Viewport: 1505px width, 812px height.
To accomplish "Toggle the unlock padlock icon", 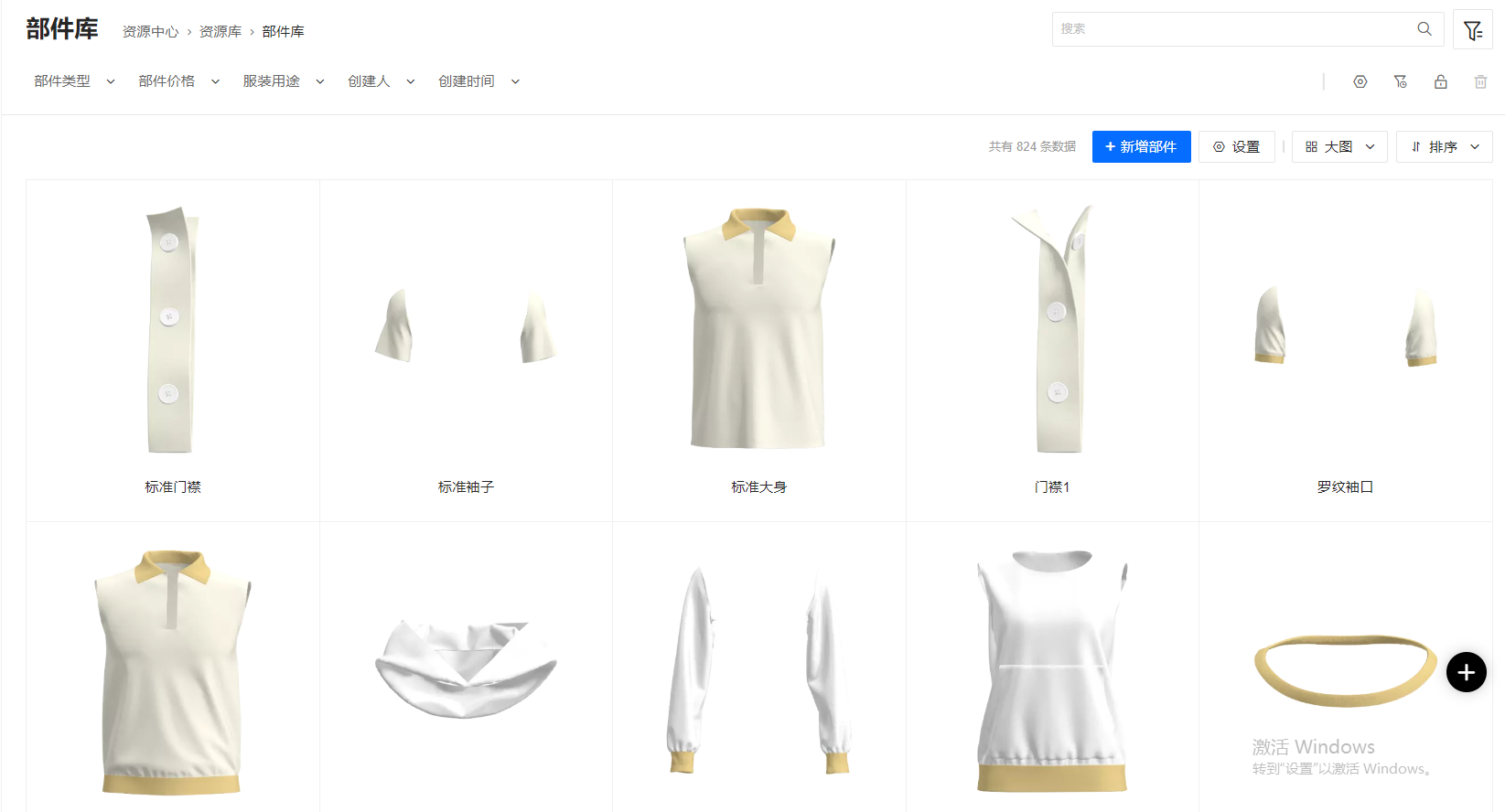I will (x=1440, y=82).
